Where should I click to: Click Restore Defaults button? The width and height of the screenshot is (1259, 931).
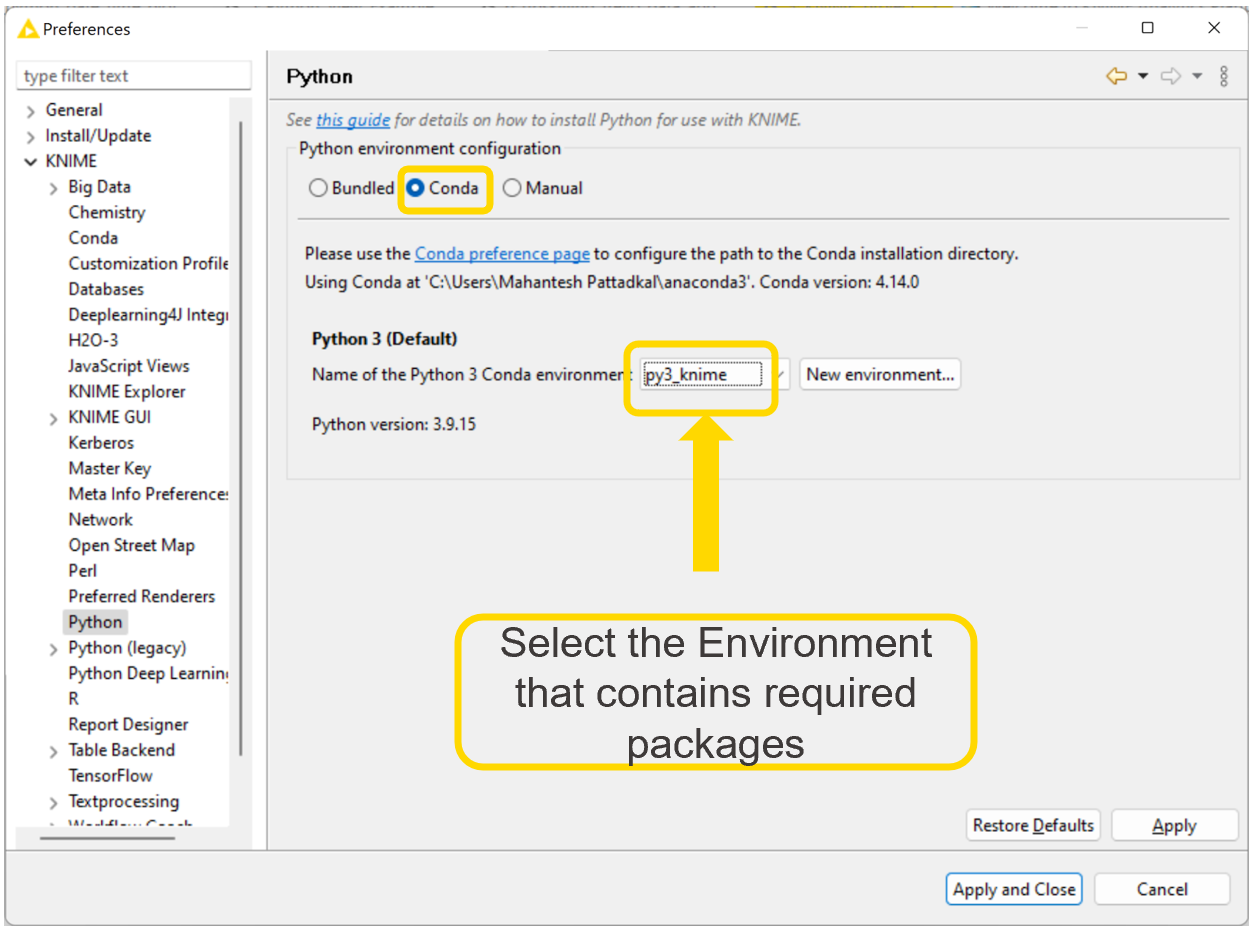click(1033, 826)
